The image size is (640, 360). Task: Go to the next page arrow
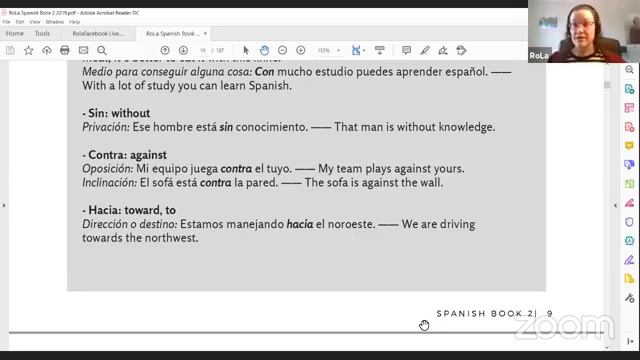click(183, 50)
